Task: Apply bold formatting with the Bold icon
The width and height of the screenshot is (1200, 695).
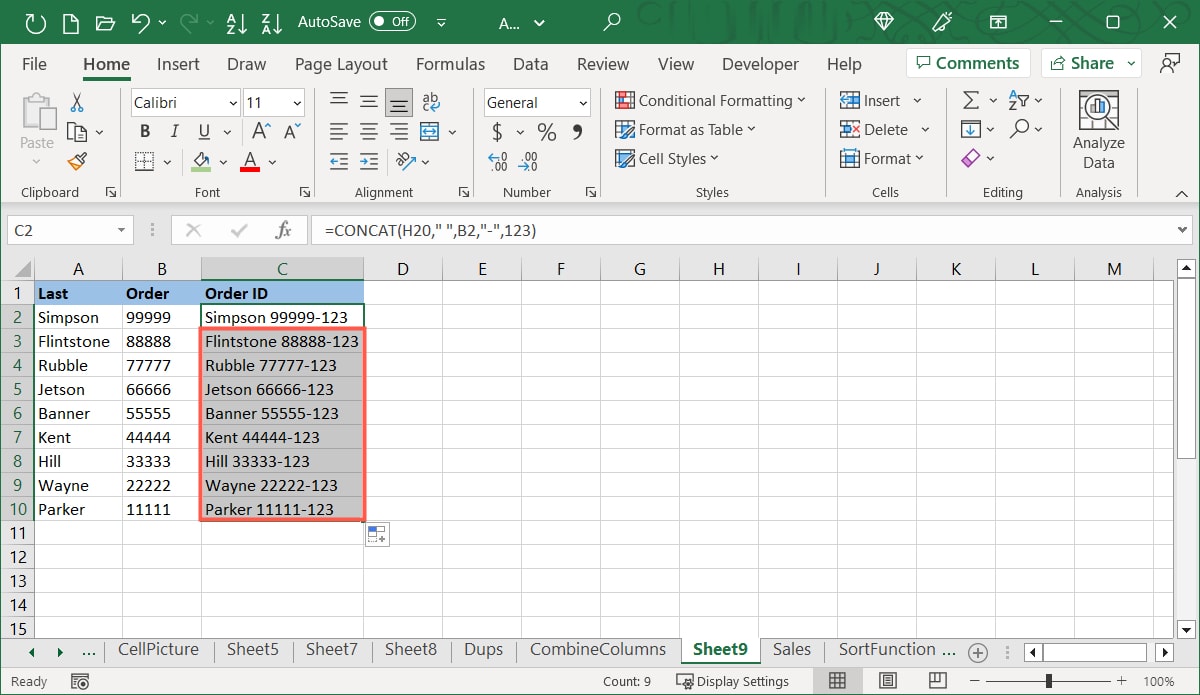Action: pos(144,131)
